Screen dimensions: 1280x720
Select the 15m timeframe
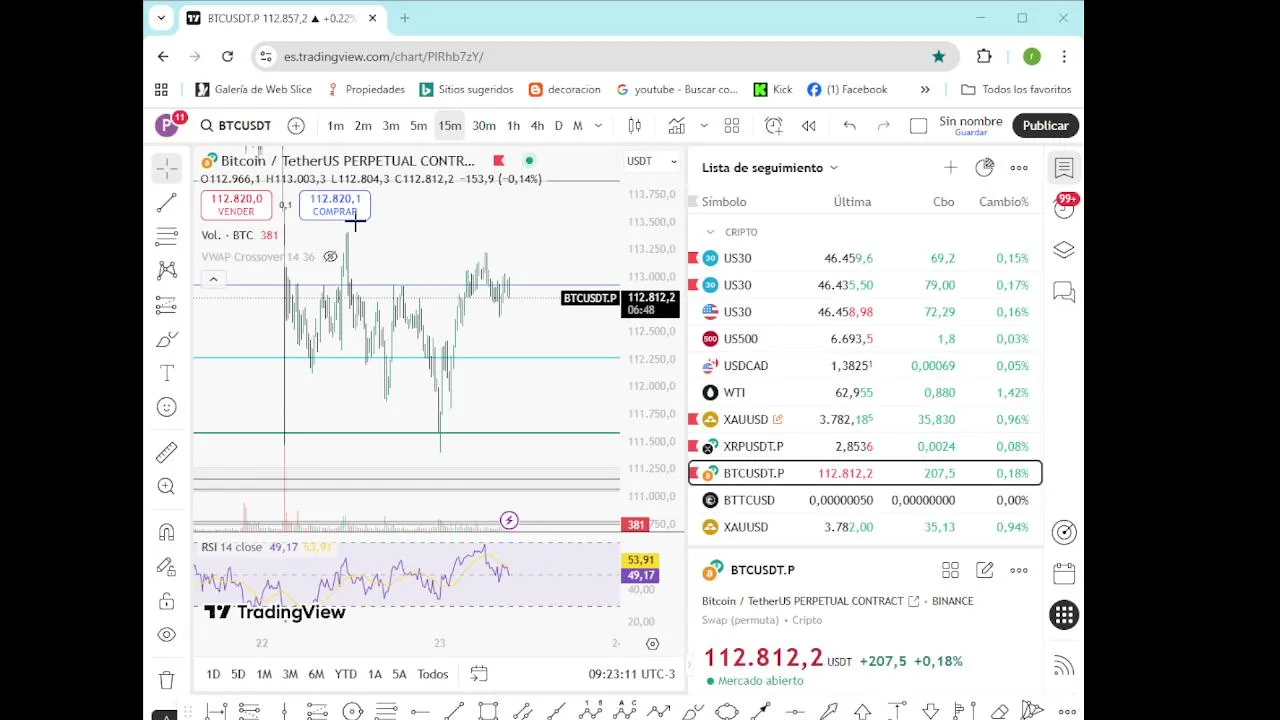click(x=449, y=125)
